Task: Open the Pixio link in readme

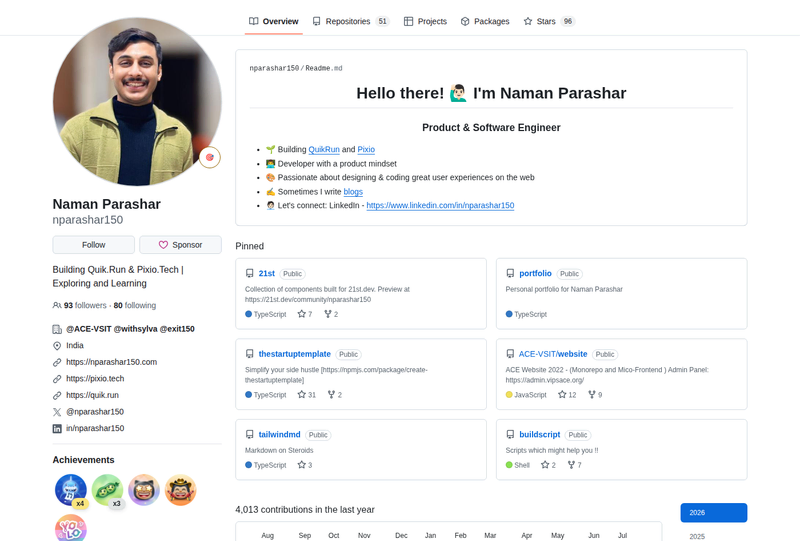Action: [x=366, y=150]
